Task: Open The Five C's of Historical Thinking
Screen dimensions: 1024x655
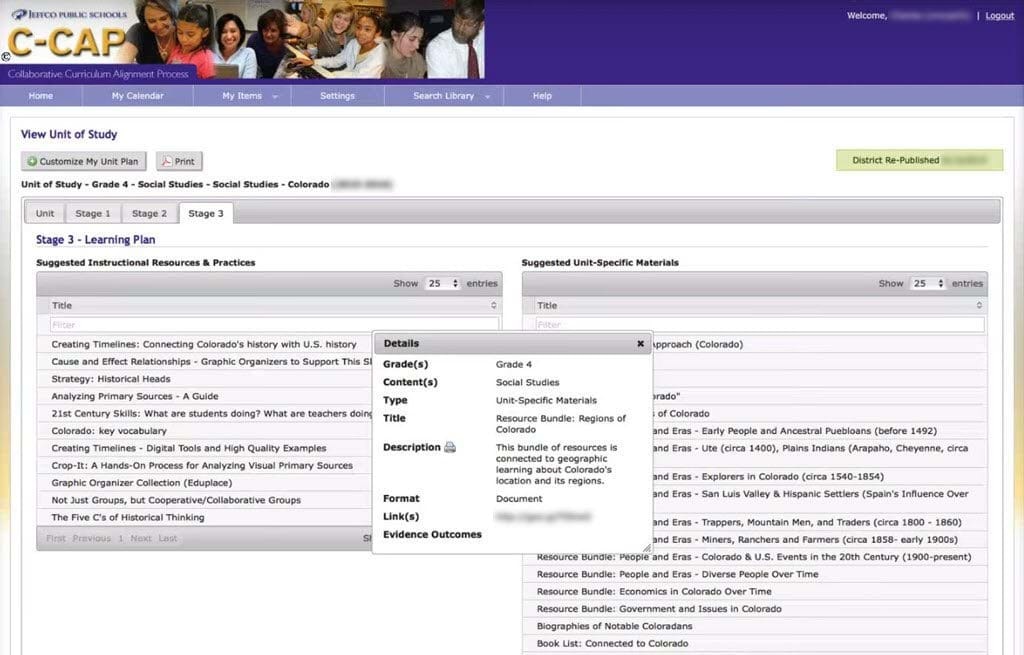Action: coord(128,517)
